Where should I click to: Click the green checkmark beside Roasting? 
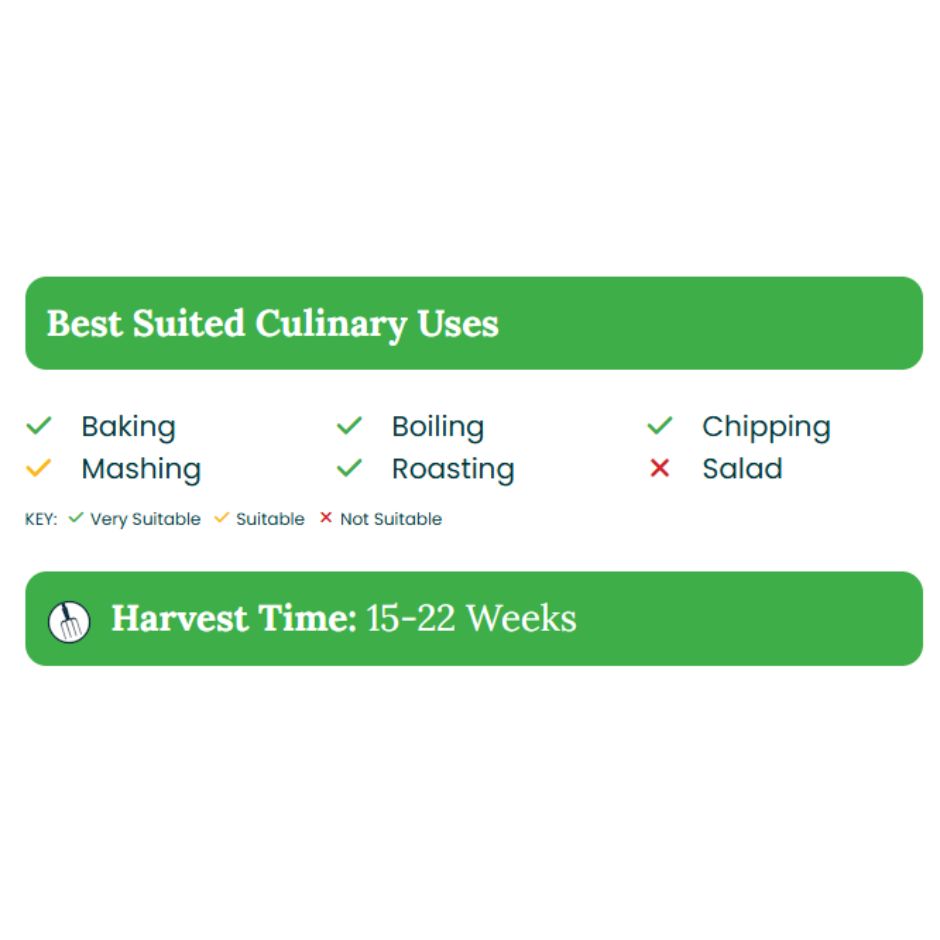(x=349, y=468)
